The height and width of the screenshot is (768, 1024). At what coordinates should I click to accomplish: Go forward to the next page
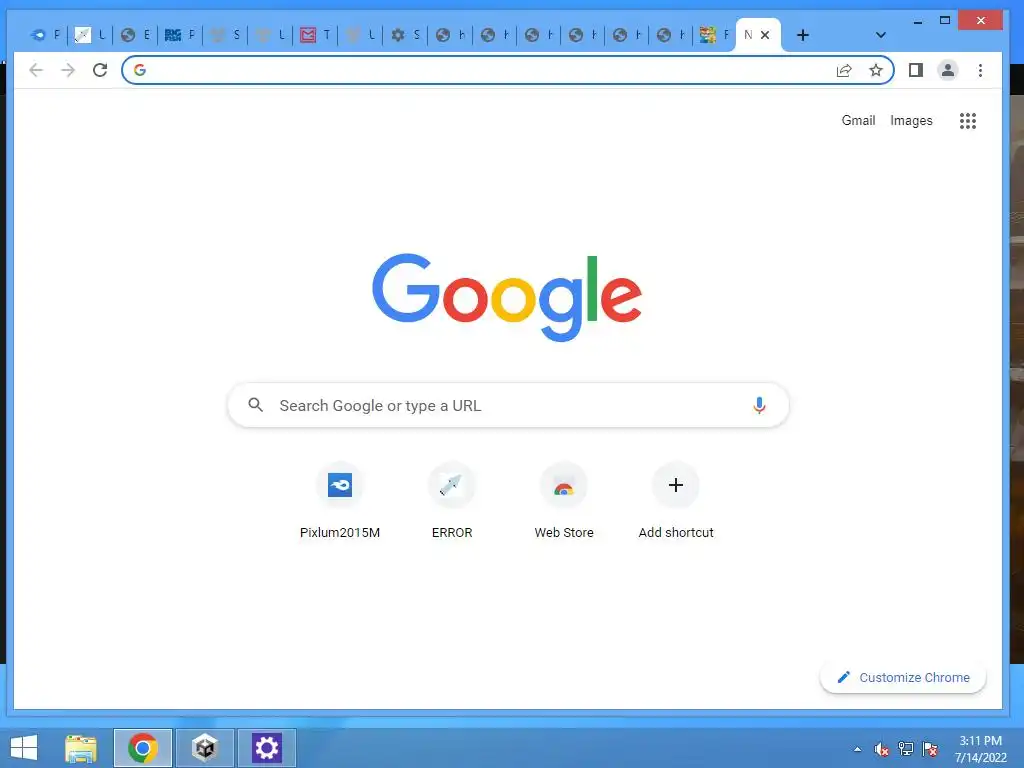coord(68,70)
